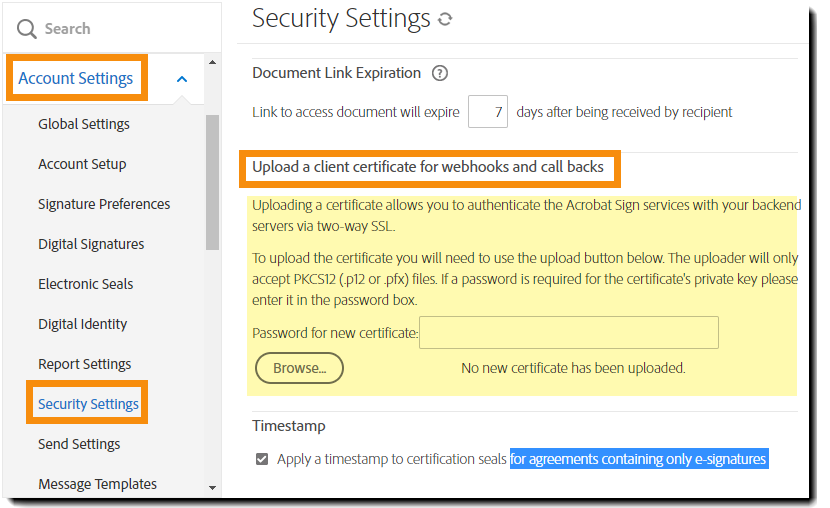
Task: Click the search magnifier icon
Action: point(27,29)
